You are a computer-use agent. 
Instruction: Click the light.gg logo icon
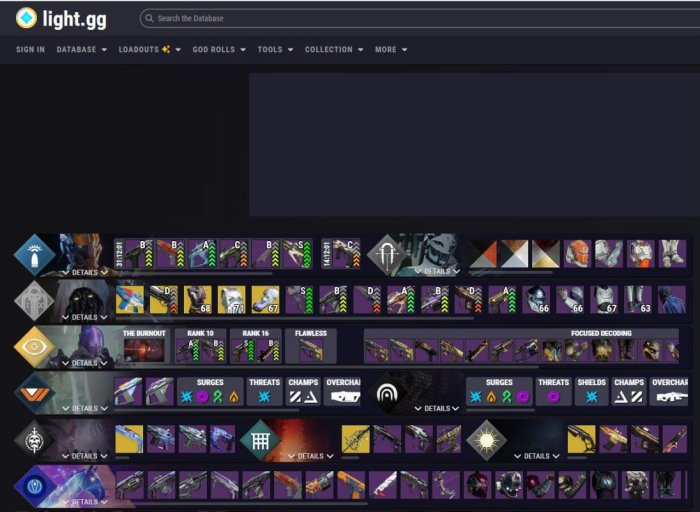[26, 17]
